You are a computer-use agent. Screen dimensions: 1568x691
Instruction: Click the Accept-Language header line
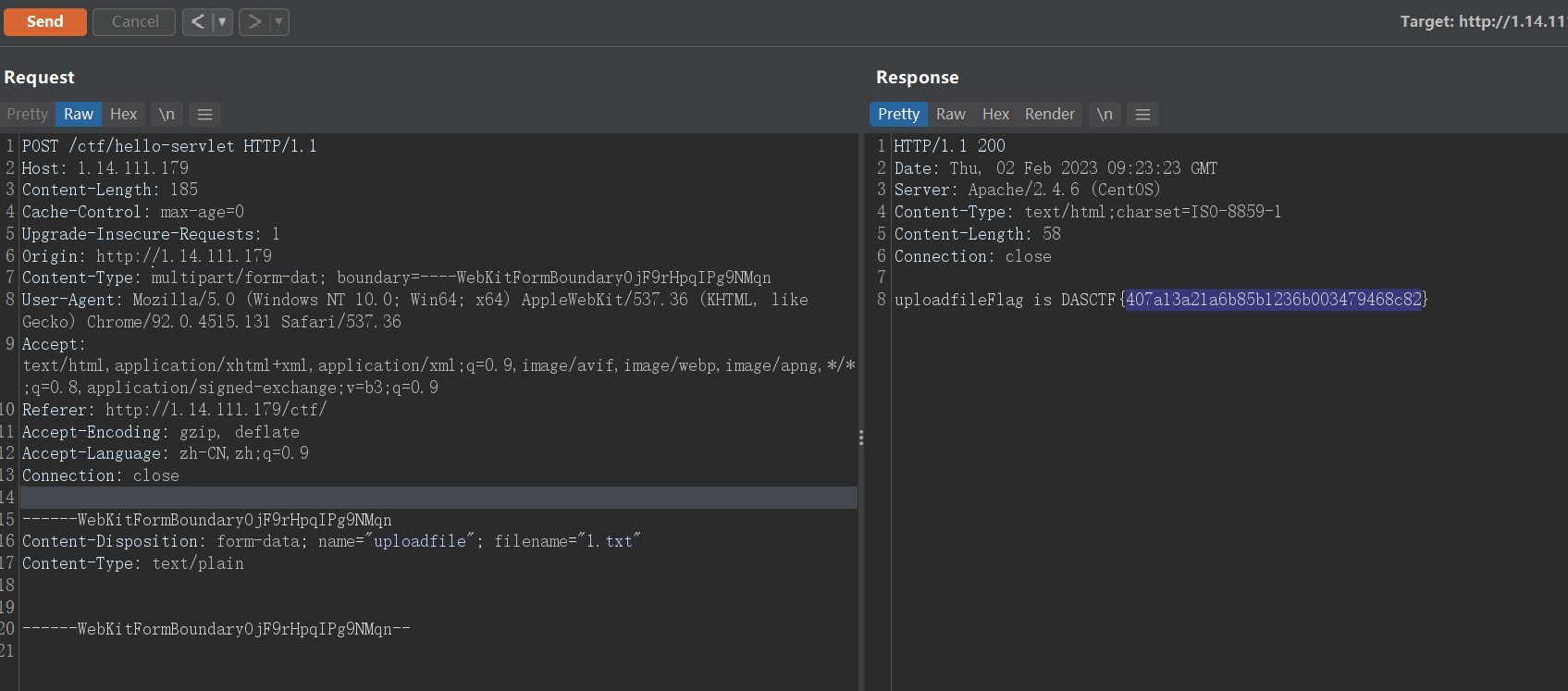166,453
